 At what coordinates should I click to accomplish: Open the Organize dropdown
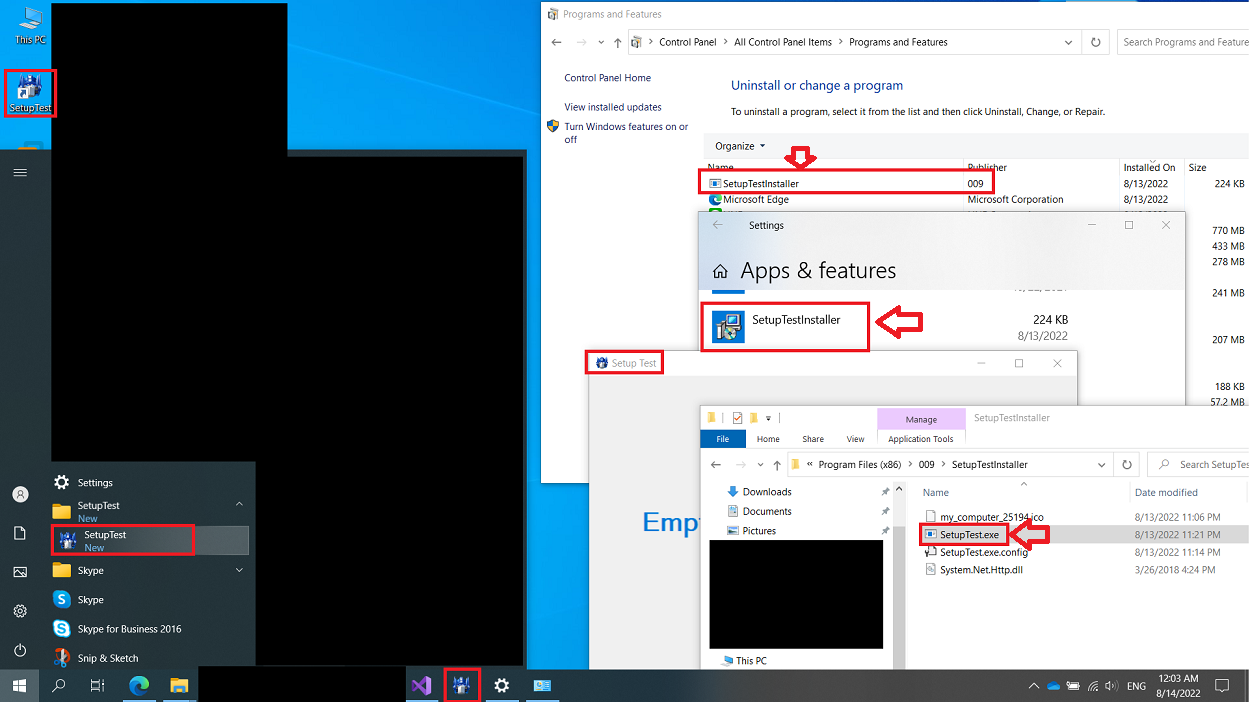pyautogui.click(x=740, y=146)
